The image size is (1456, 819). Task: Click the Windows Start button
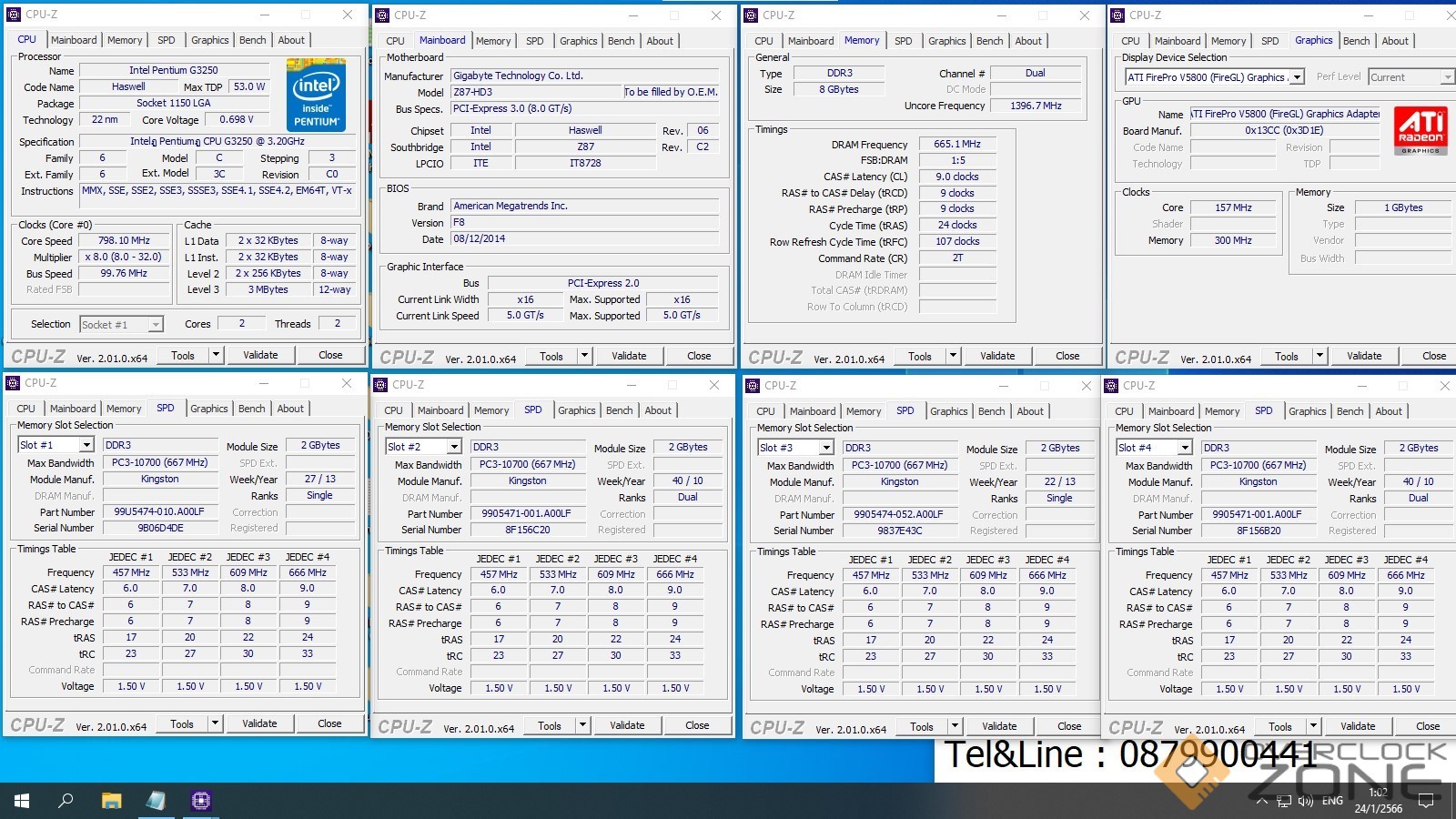(x=22, y=801)
